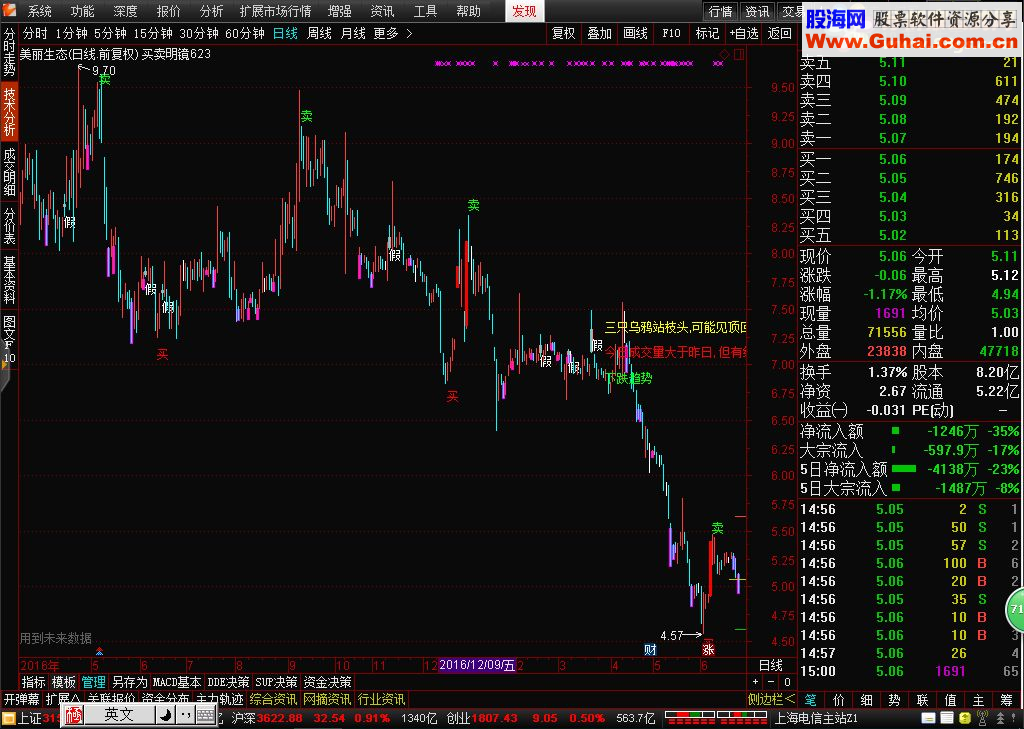
Task: Select the 成交明细 side tab
Action: click(9, 171)
